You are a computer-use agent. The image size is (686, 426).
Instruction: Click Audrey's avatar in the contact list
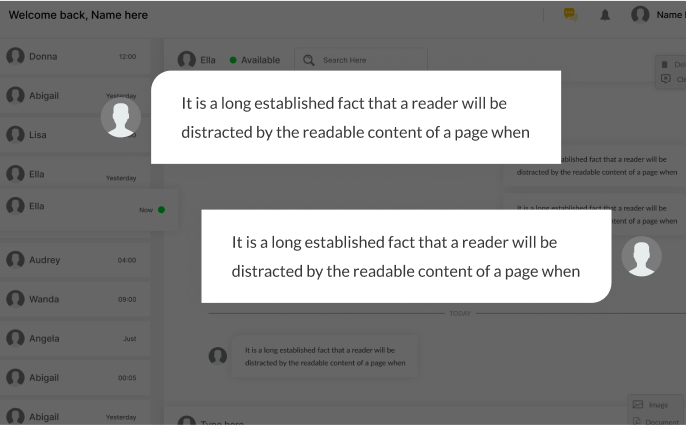click(15, 260)
